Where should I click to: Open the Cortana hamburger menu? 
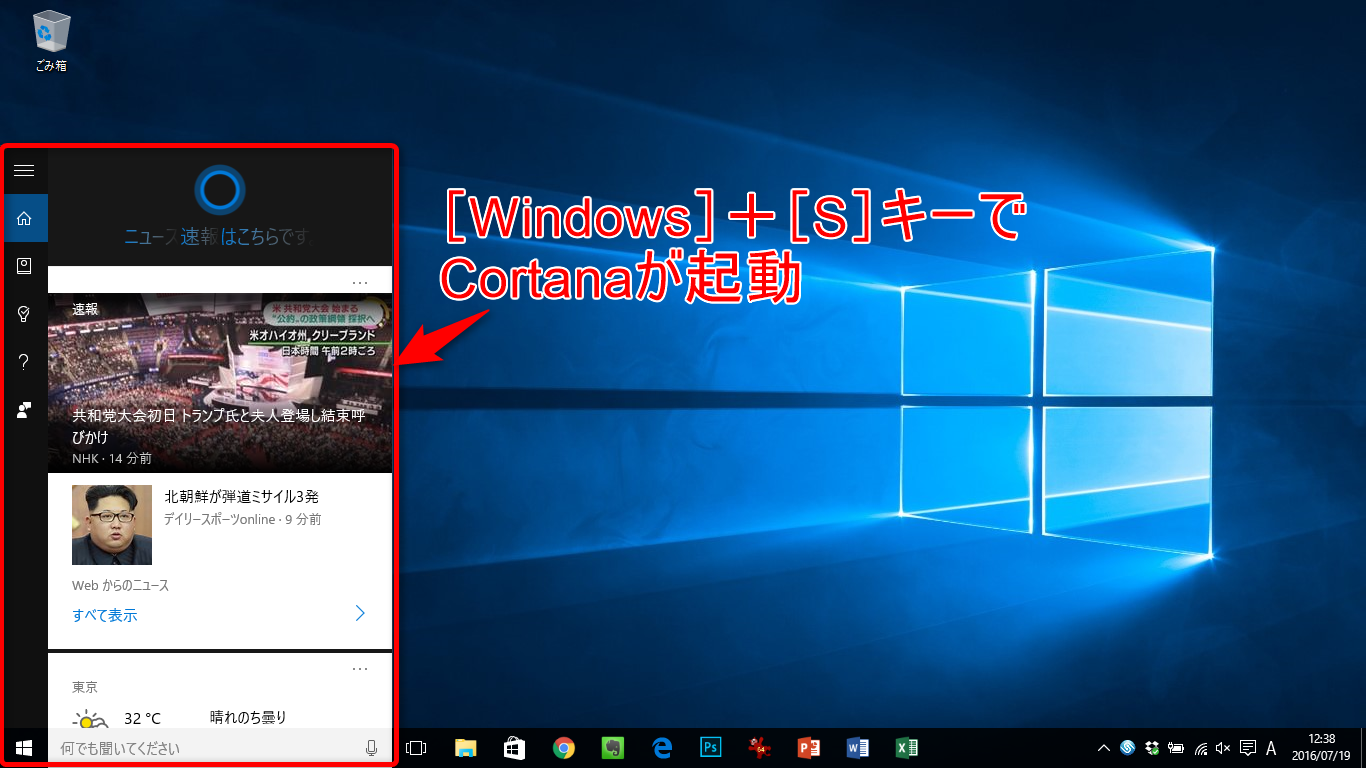tap(24, 171)
